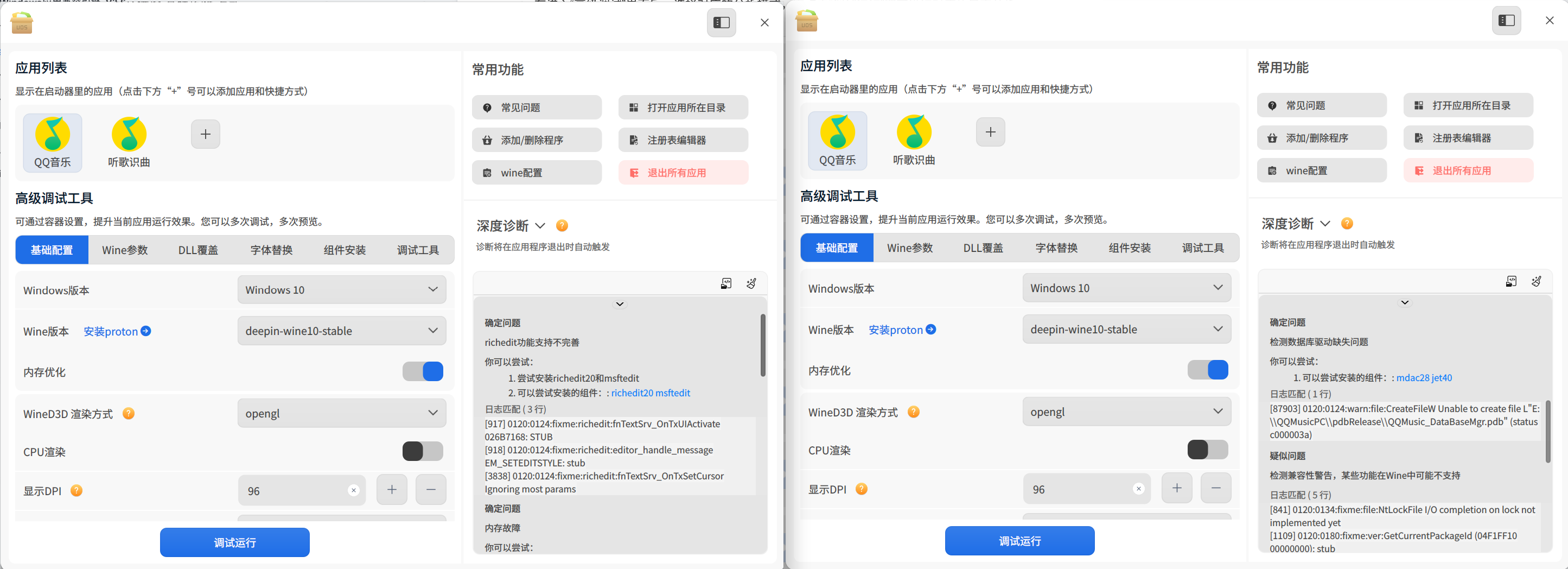Click save-log icon in left diagnosis panel
Viewport: 1568px width, 569px height.
[x=726, y=283]
